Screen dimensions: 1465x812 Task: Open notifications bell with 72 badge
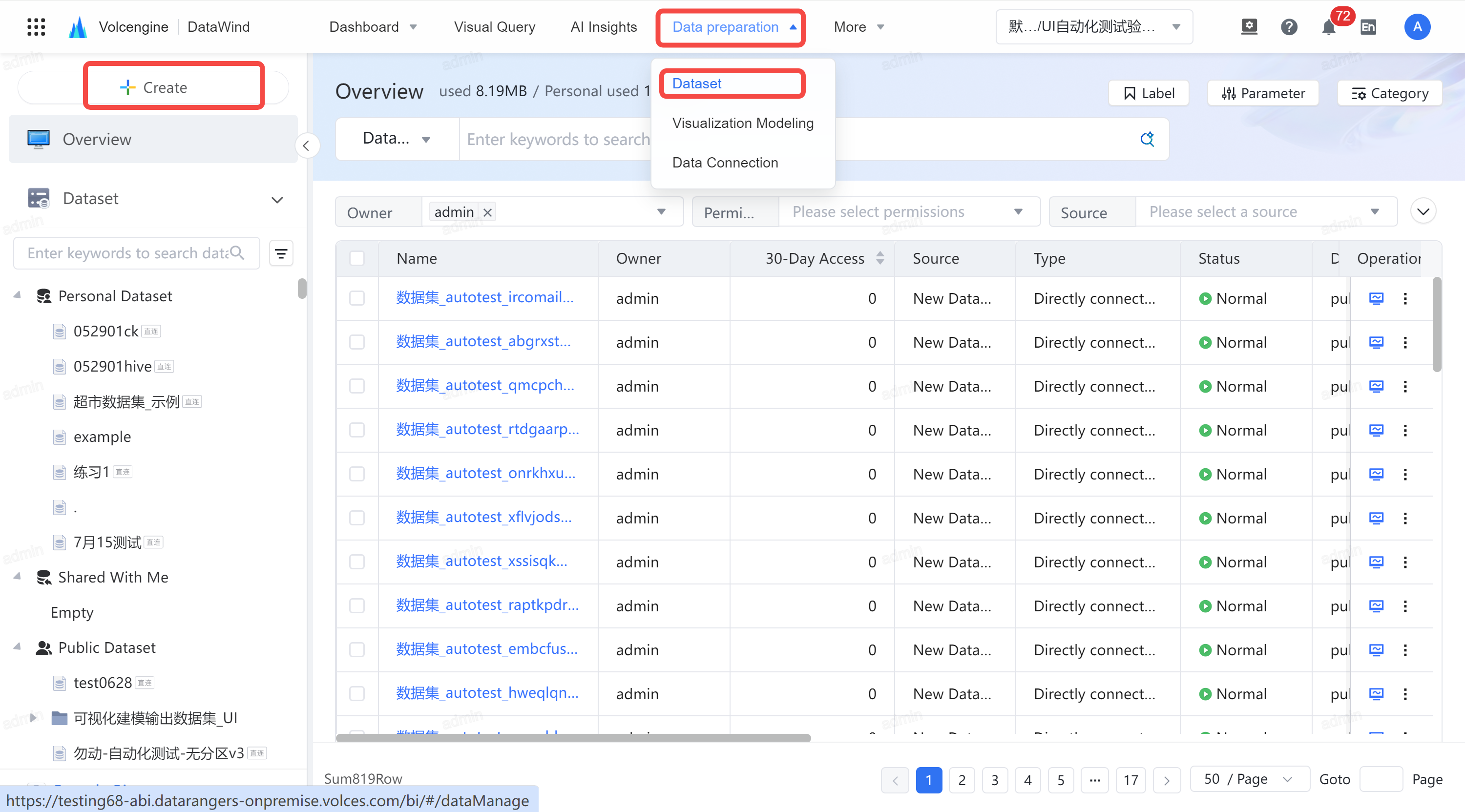coord(1328,27)
